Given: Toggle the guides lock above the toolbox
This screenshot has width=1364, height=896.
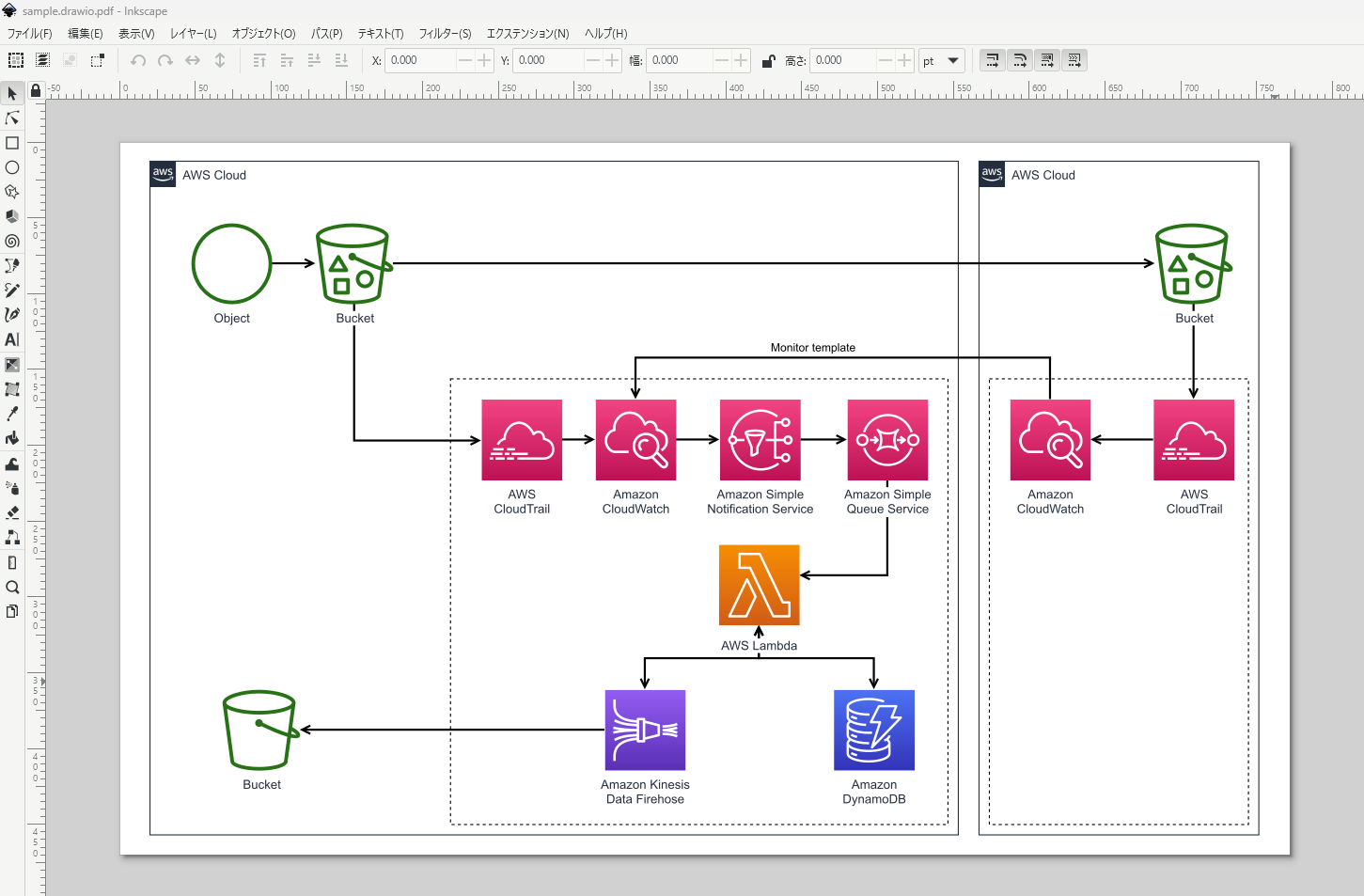Looking at the screenshot, I should [36, 90].
